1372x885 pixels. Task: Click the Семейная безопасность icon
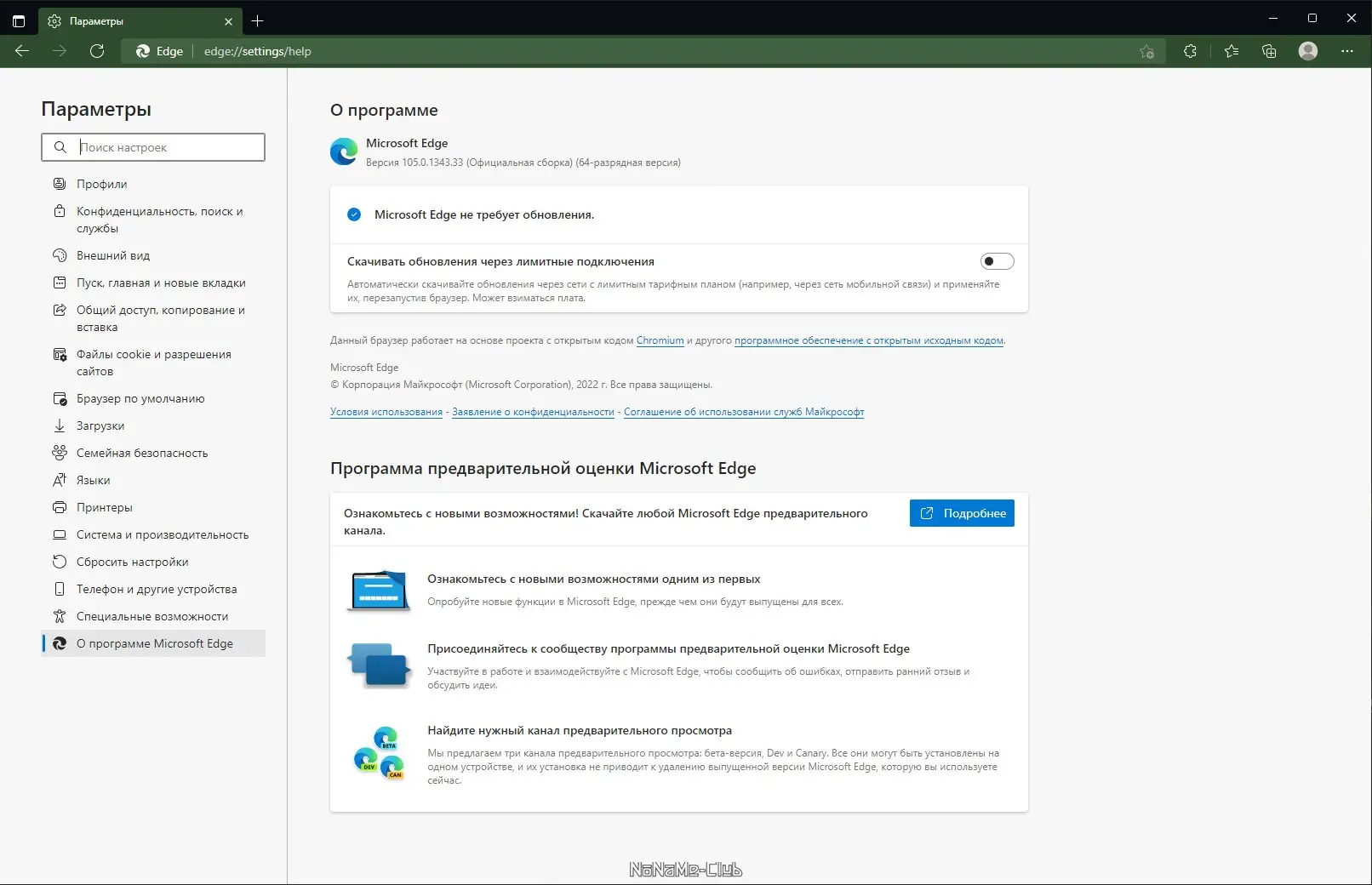click(60, 453)
